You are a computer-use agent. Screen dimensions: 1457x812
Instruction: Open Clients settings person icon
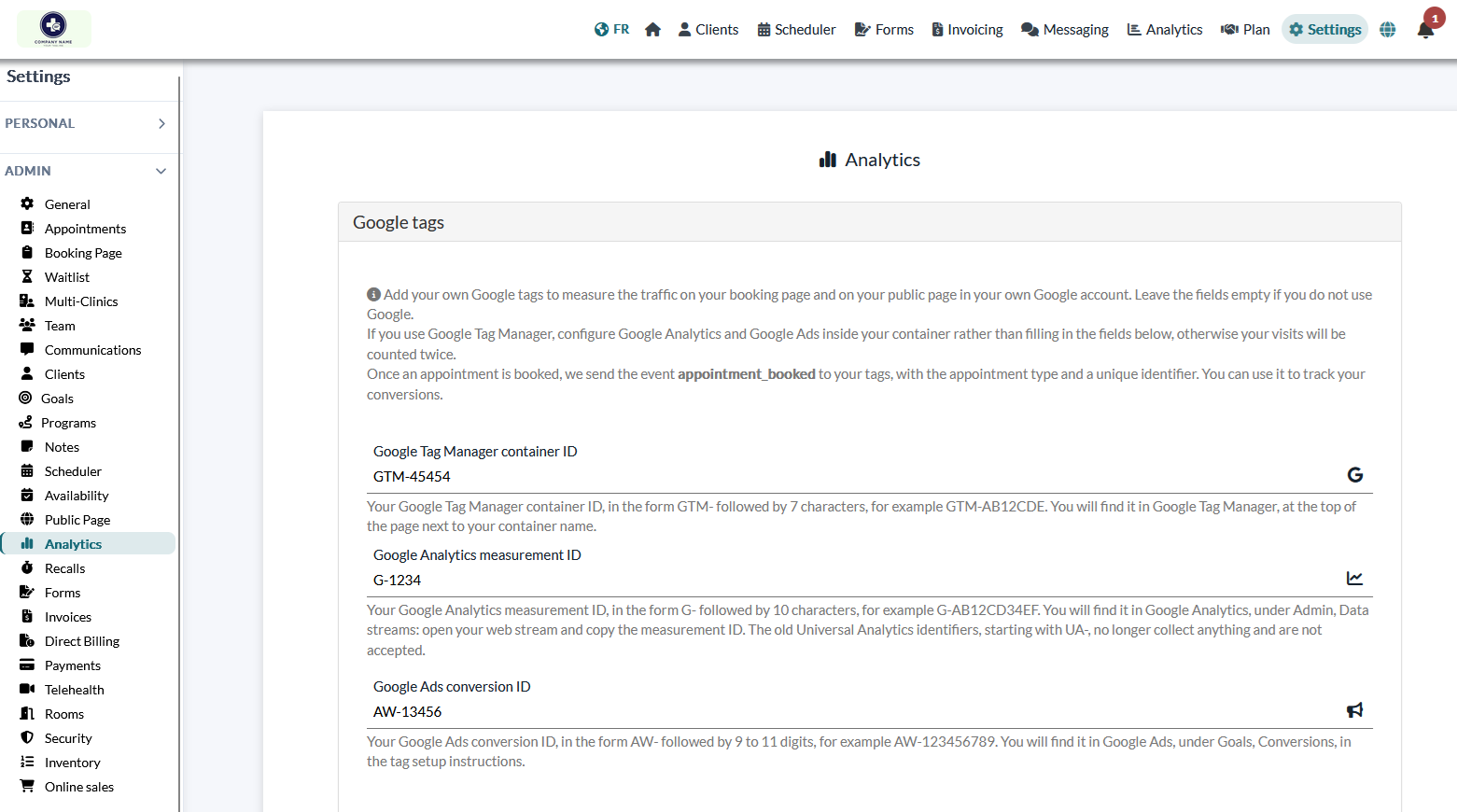tap(27, 373)
